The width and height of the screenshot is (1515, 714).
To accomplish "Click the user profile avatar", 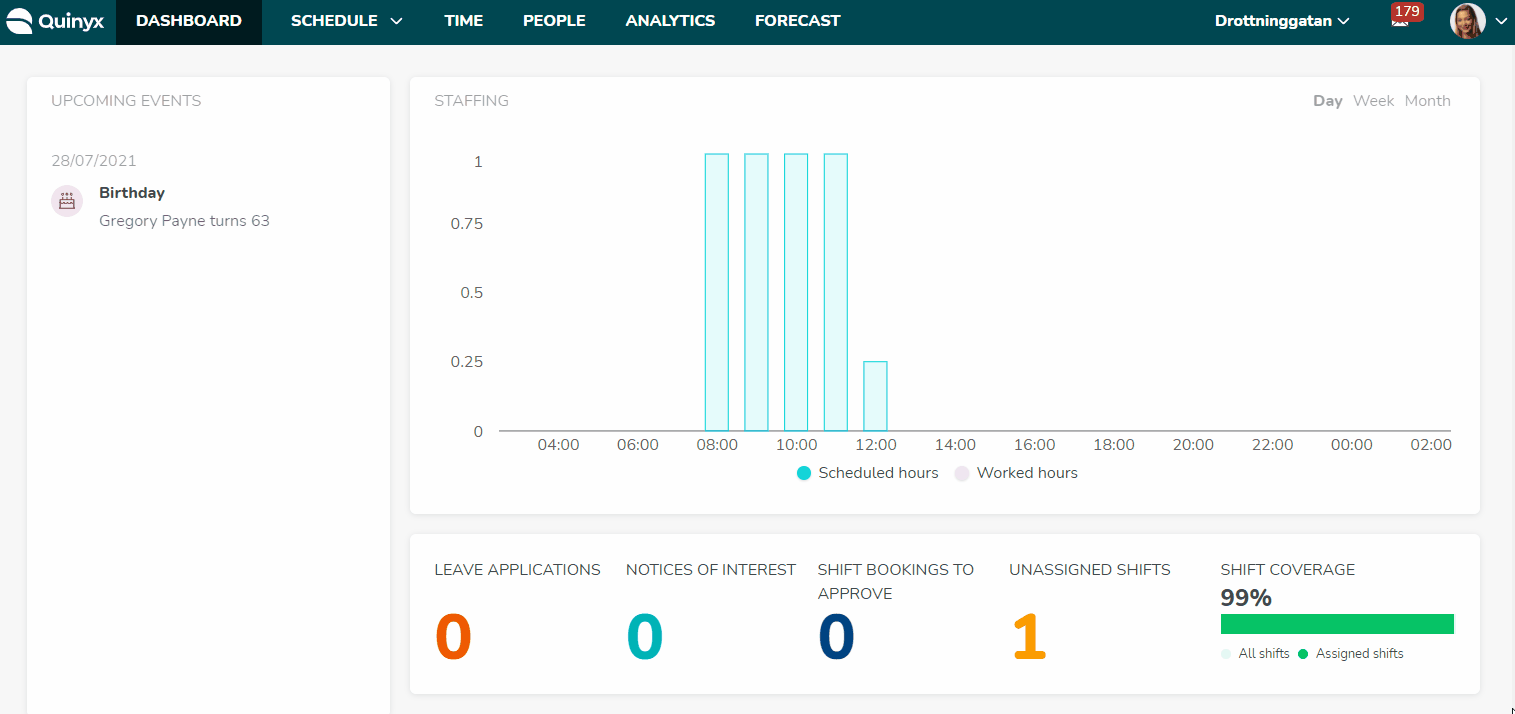I will (x=1467, y=21).
